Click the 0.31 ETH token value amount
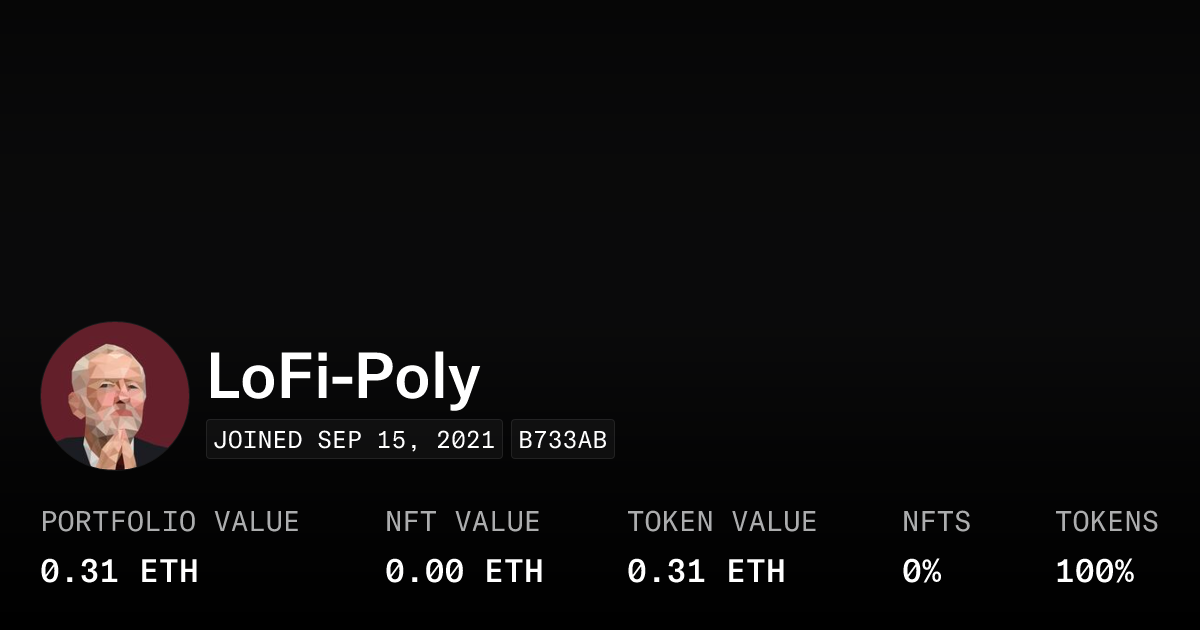The height and width of the screenshot is (630, 1200). 706,572
